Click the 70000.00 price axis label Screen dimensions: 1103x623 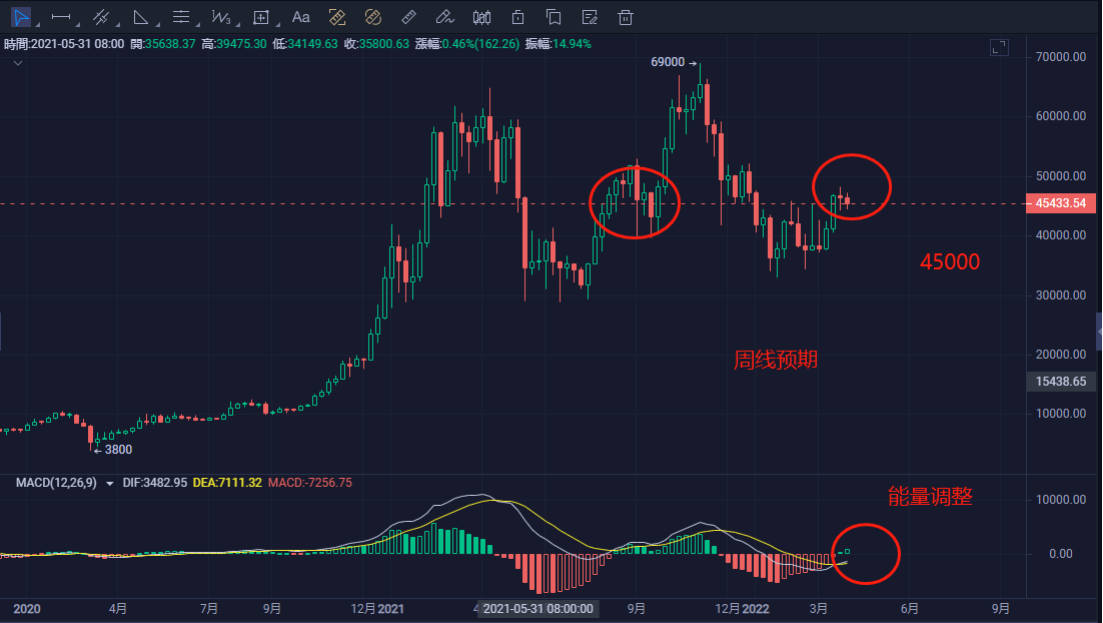click(x=1061, y=56)
